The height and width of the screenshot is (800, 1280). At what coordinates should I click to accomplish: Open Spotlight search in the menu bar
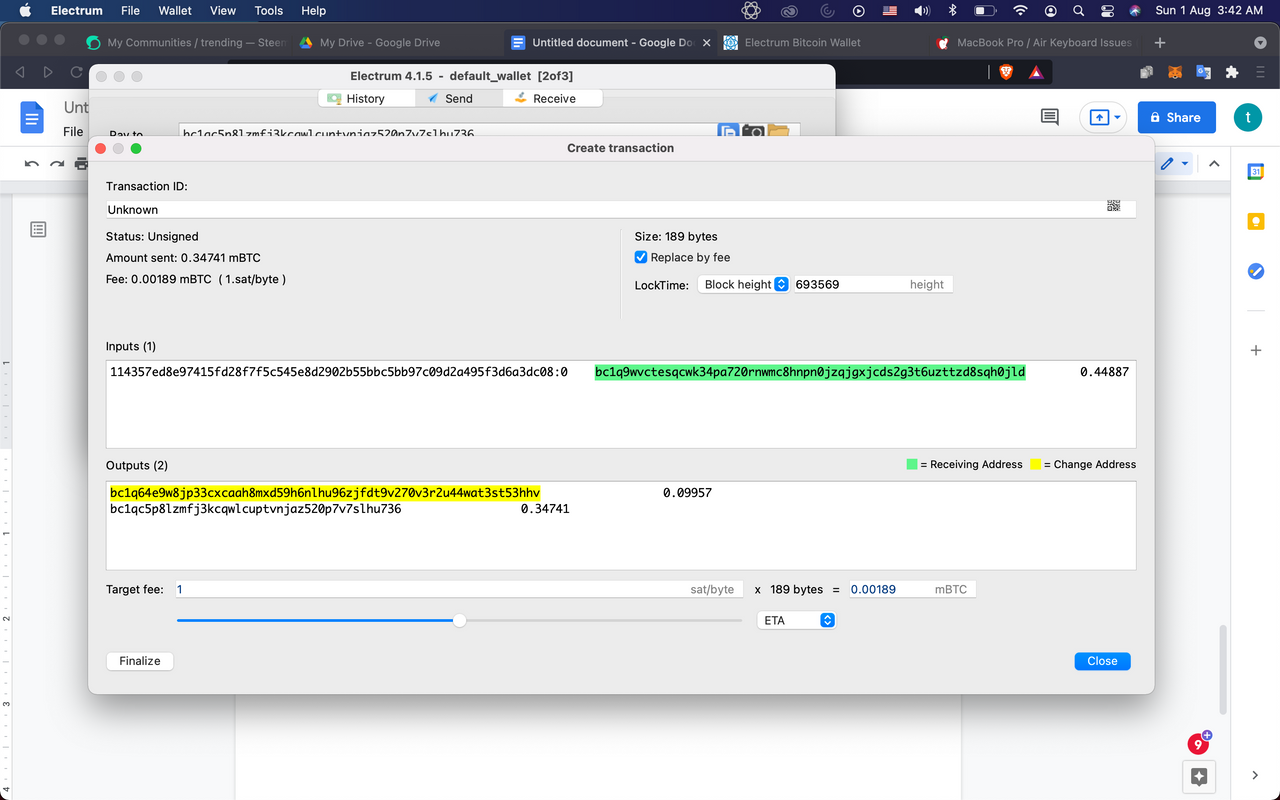click(x=1078, y=10)
